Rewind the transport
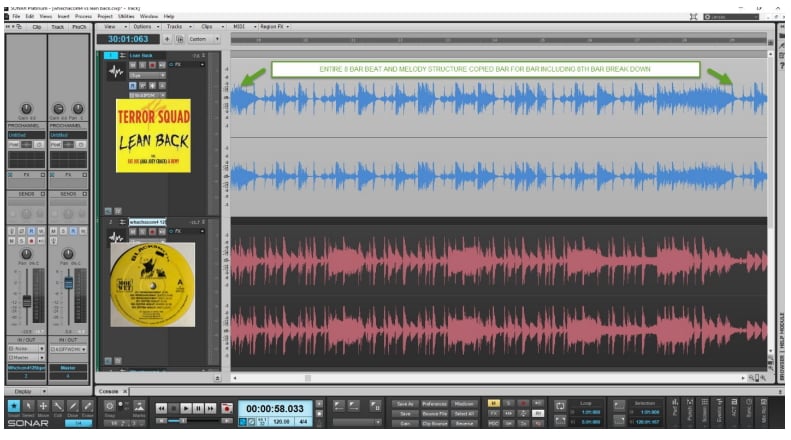Image resolution: width=791 pixels, height=440 pixels. (161, 408)
